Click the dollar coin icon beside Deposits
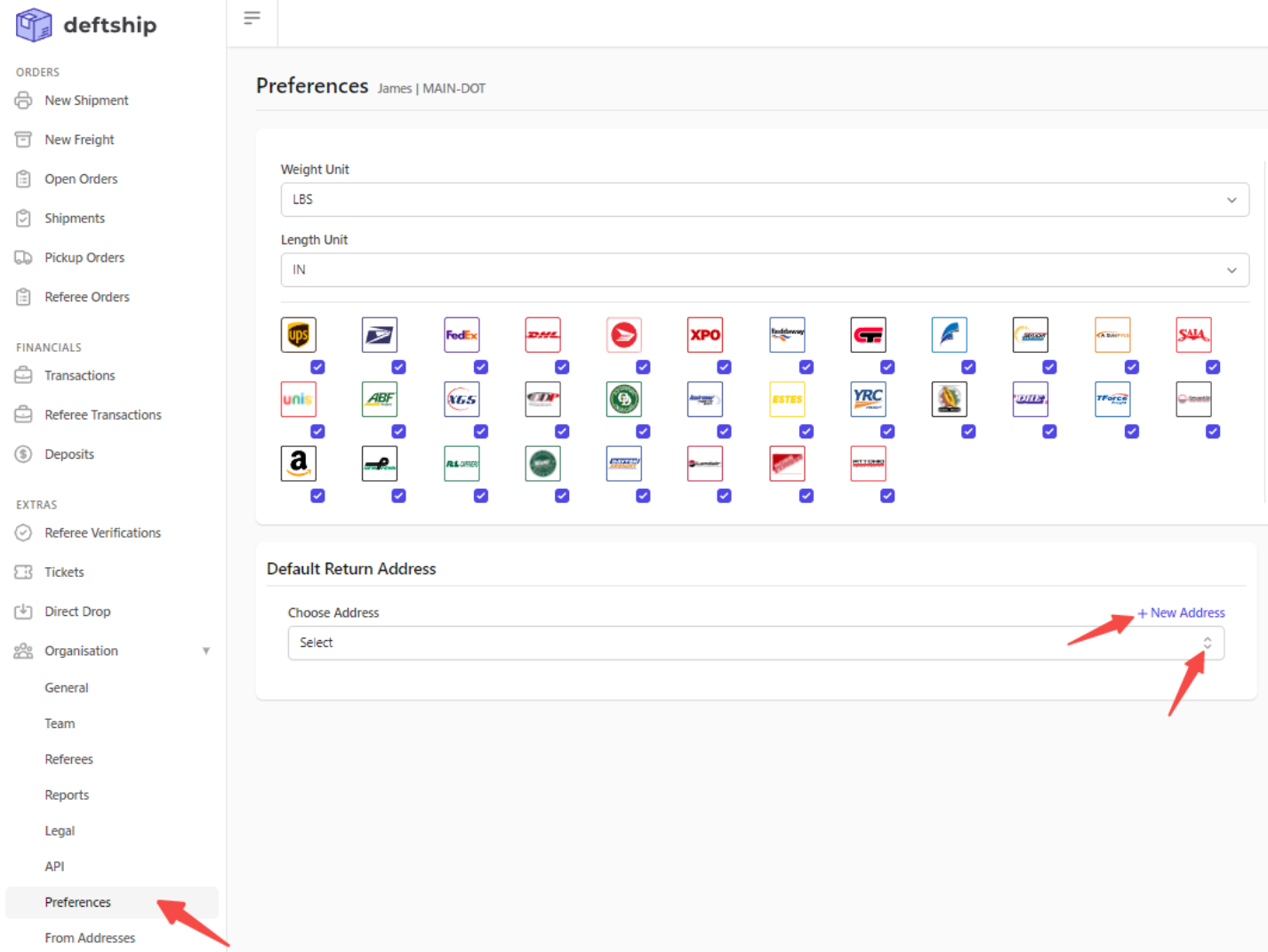 pos(24,454)
